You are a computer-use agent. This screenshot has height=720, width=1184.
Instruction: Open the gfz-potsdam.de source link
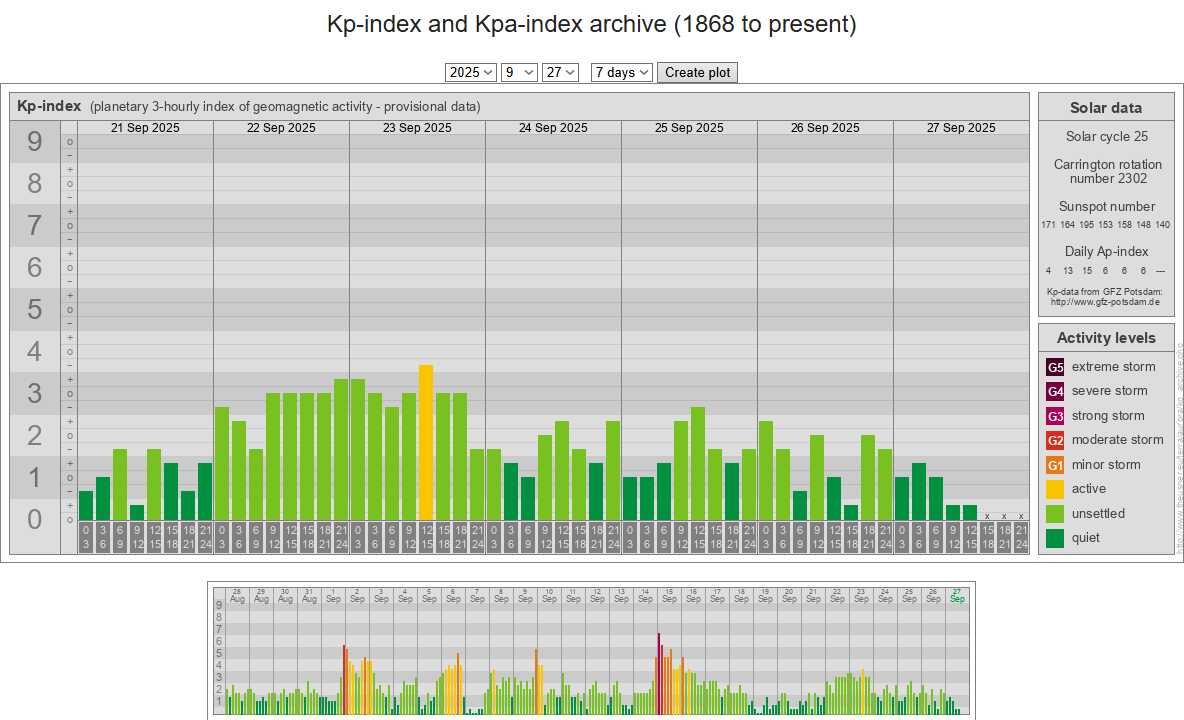(1105, 301)
